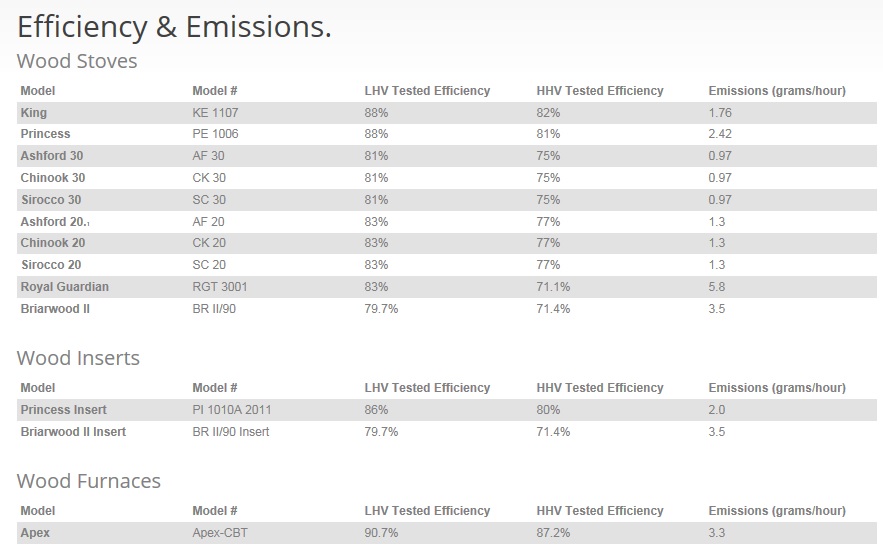Click Briarwood II in Wood Stoves table
This screenshot has width=883, height=549.
point(55,309)
